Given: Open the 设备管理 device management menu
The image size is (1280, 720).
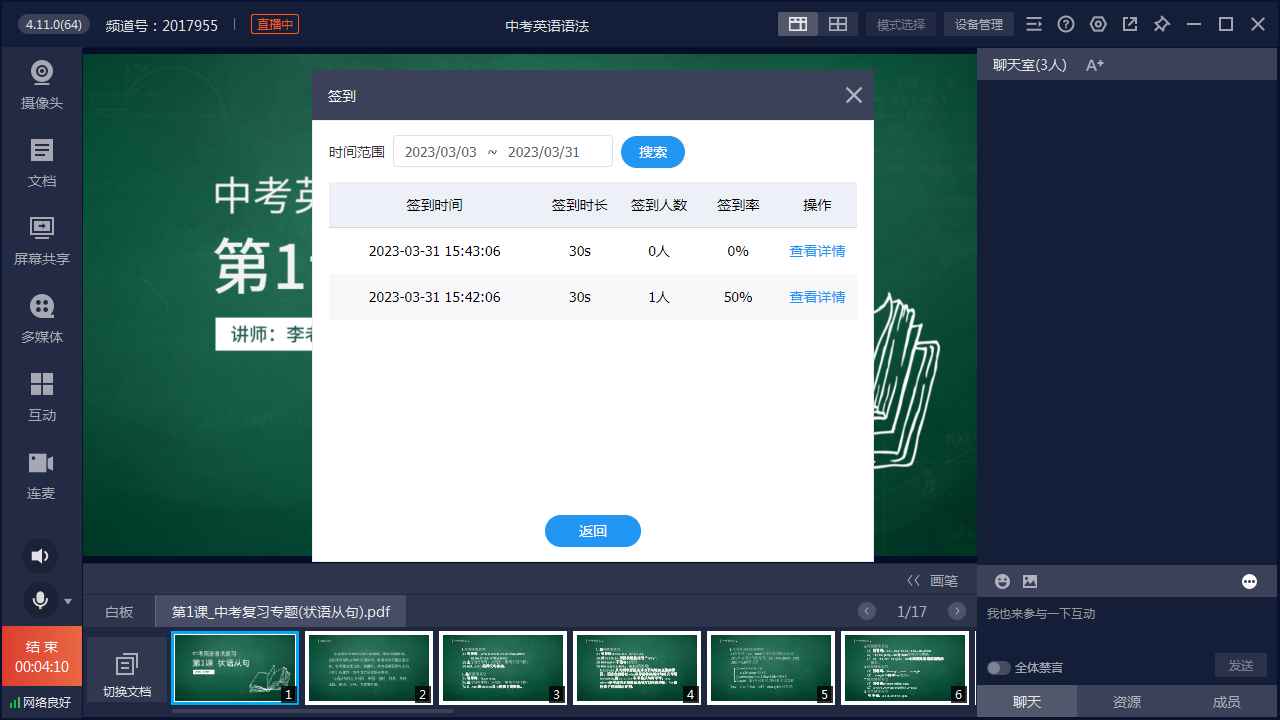Looking at the screenshot, I should [978, 25].
